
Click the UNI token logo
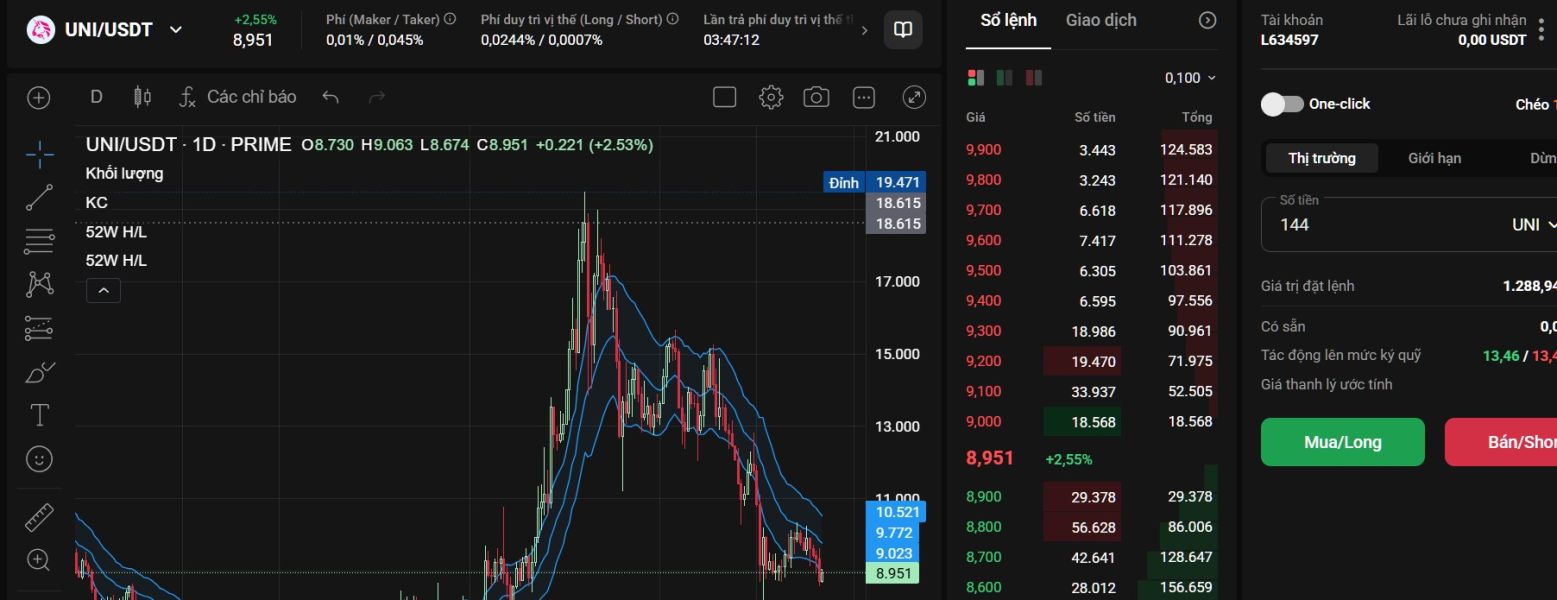pyautogui.click(x=40, y=30)
